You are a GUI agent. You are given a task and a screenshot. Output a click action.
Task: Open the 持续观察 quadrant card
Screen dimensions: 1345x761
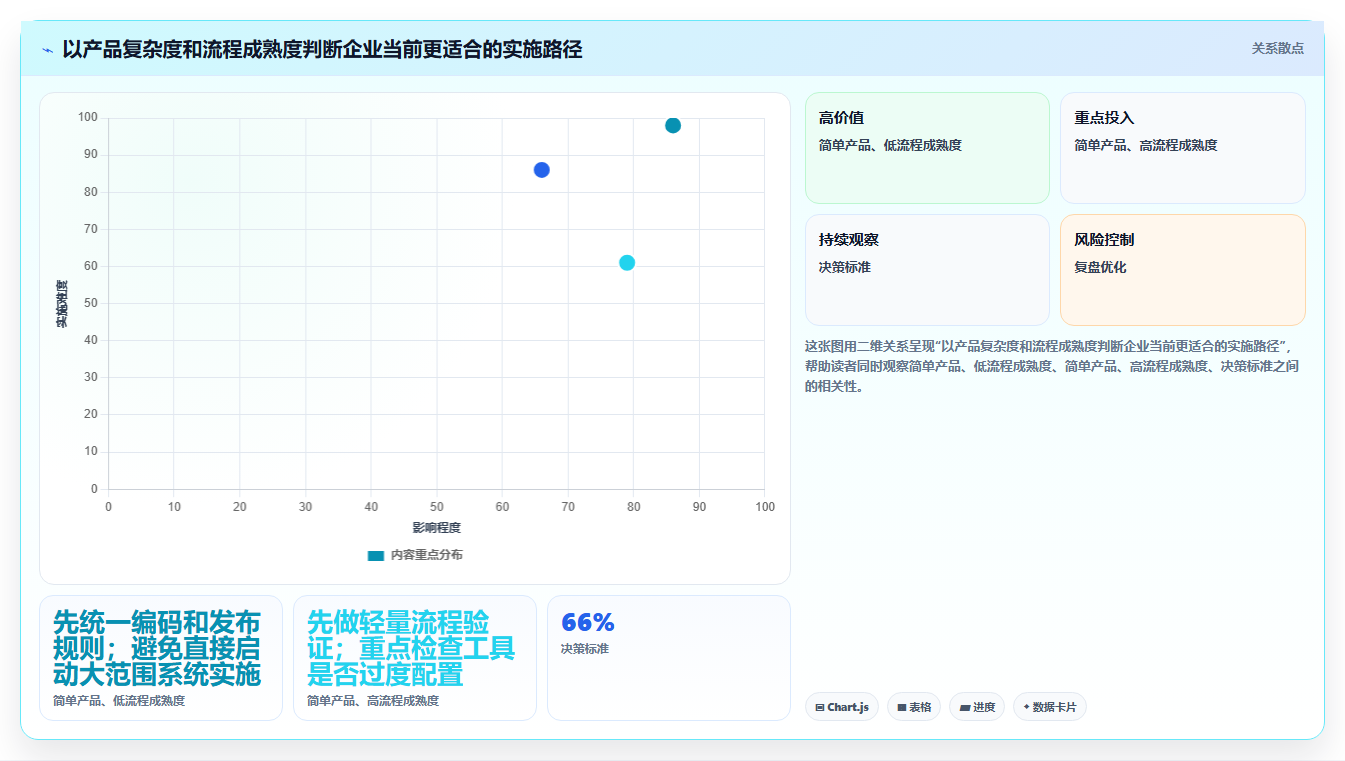click(x=927, y=270)
